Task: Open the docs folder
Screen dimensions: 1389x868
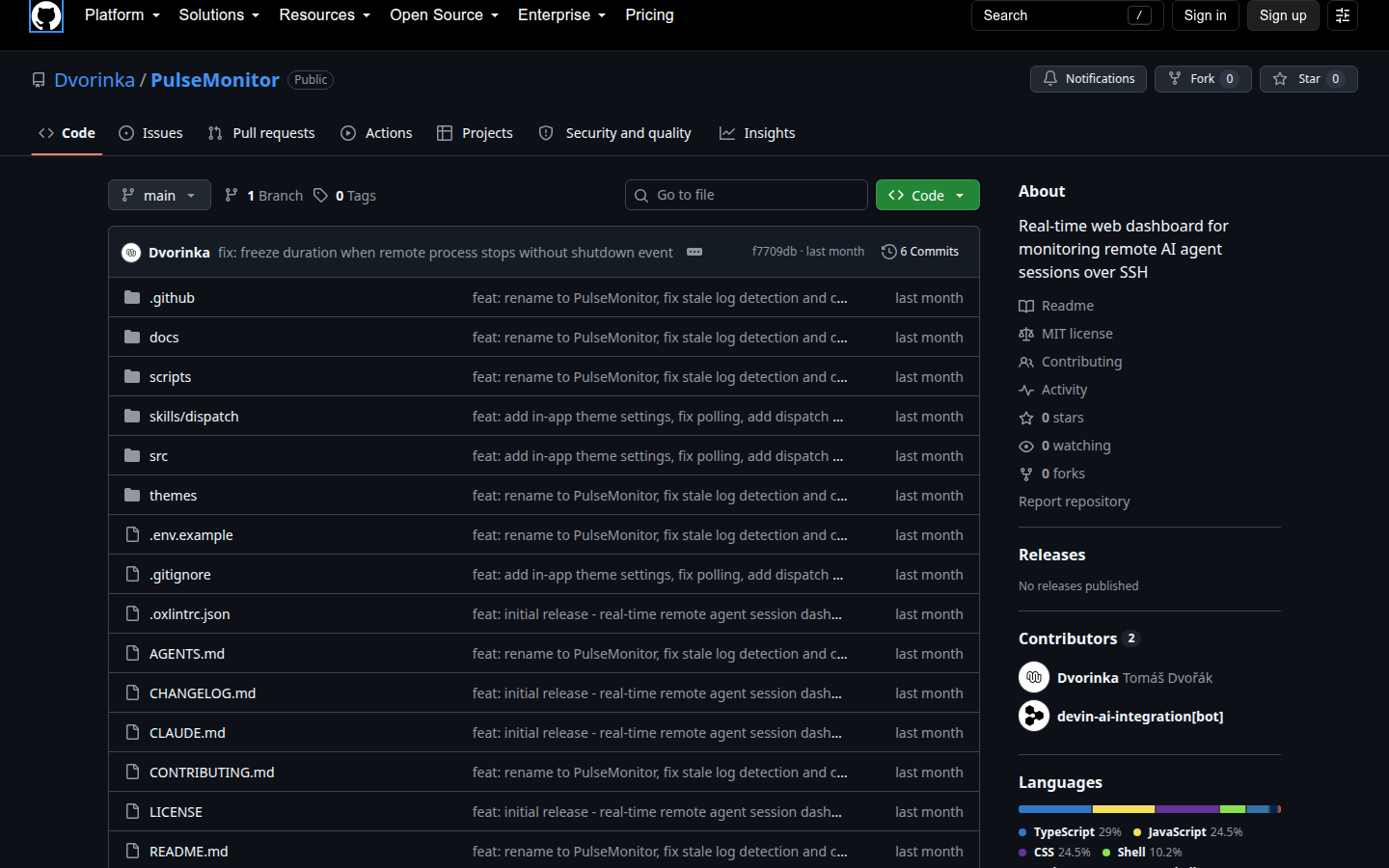Action: click(x=164, y=338)
